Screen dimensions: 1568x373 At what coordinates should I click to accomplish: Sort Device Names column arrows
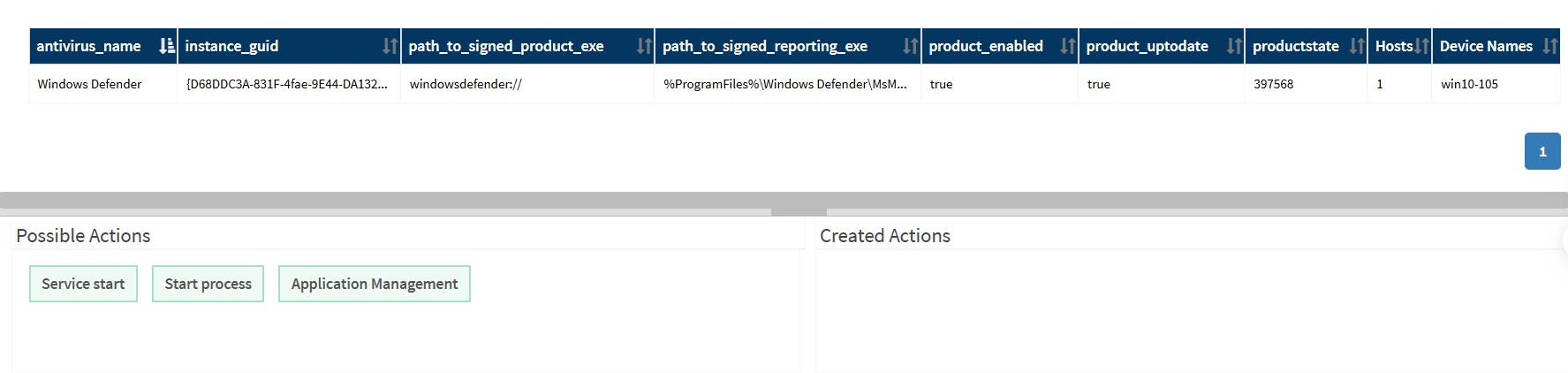1549,46
